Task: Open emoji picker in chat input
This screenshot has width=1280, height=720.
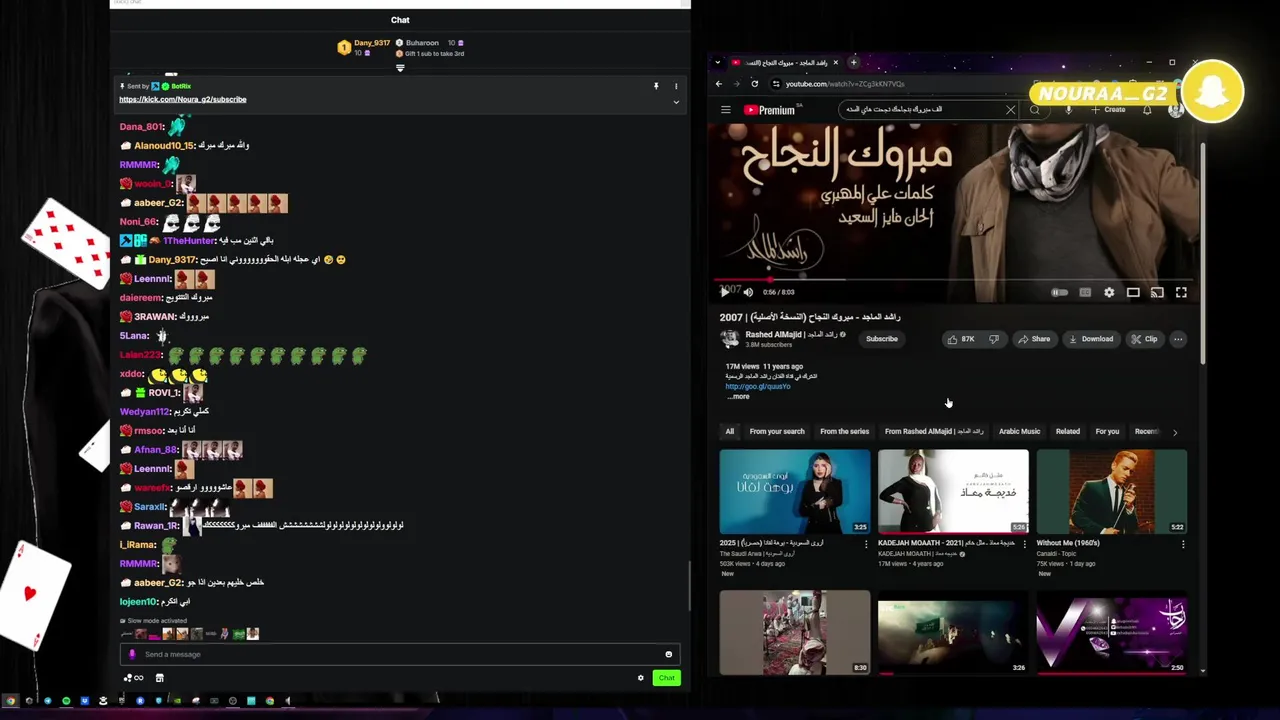Action: (668, 654)
